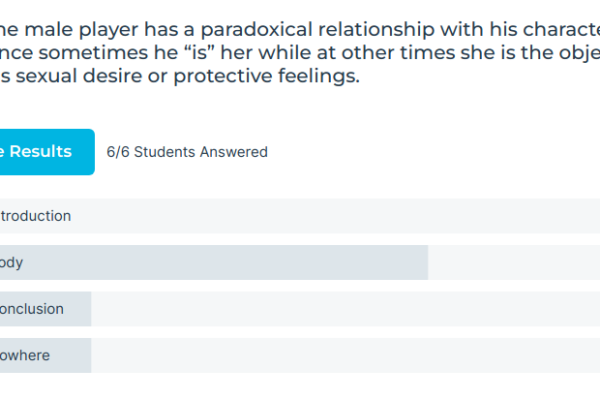
Task: Select the Conclusion answer option label
Action: tap(32, 309)
